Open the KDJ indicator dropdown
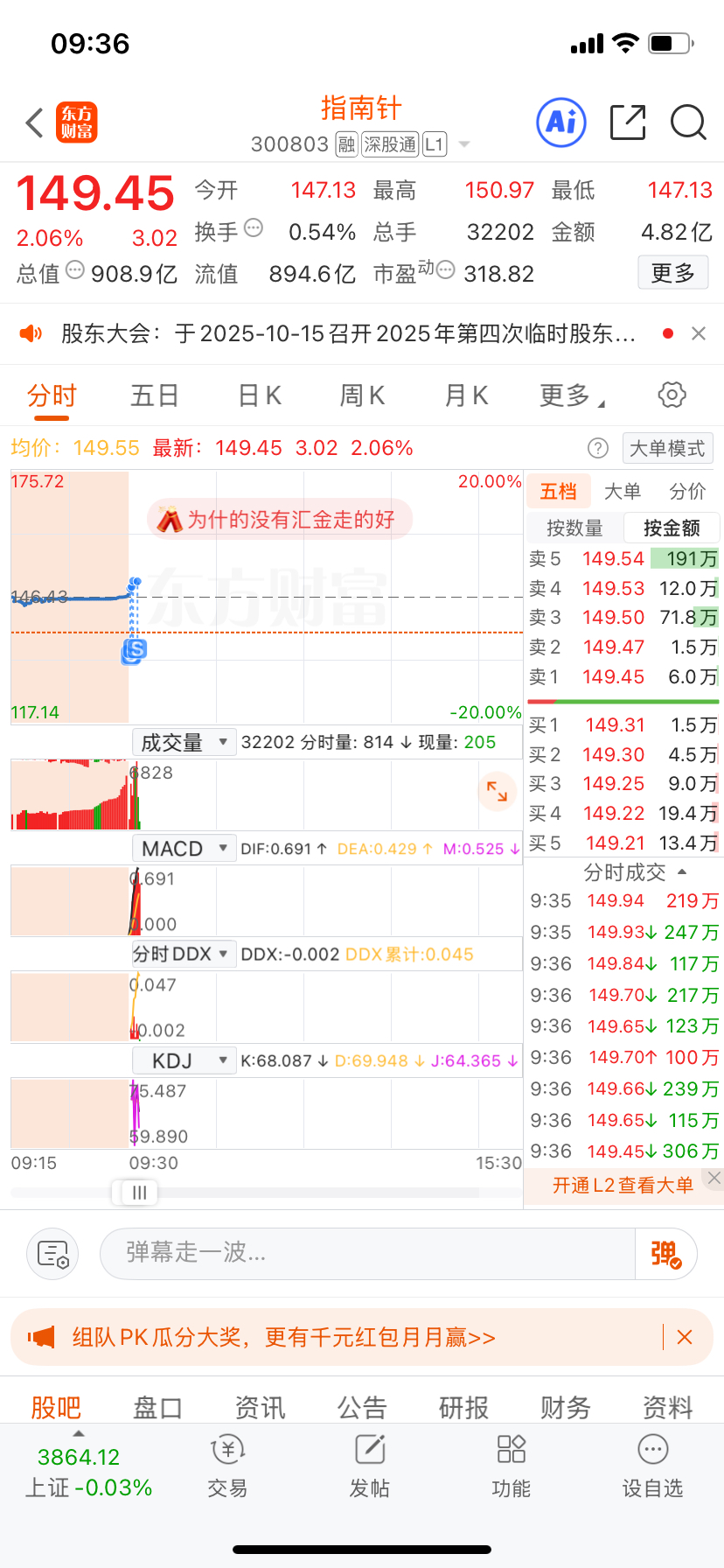 tap(184, 1060)
